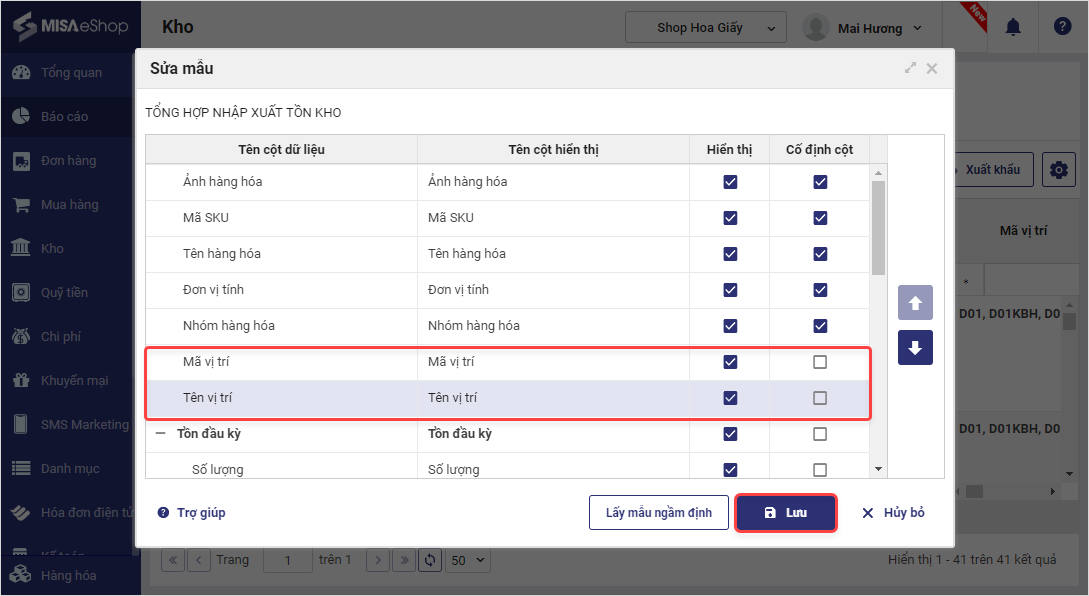Collapse the Tồn đầu kỳ group
This screenshot has height=596, width=1089.
pos(160,434)
